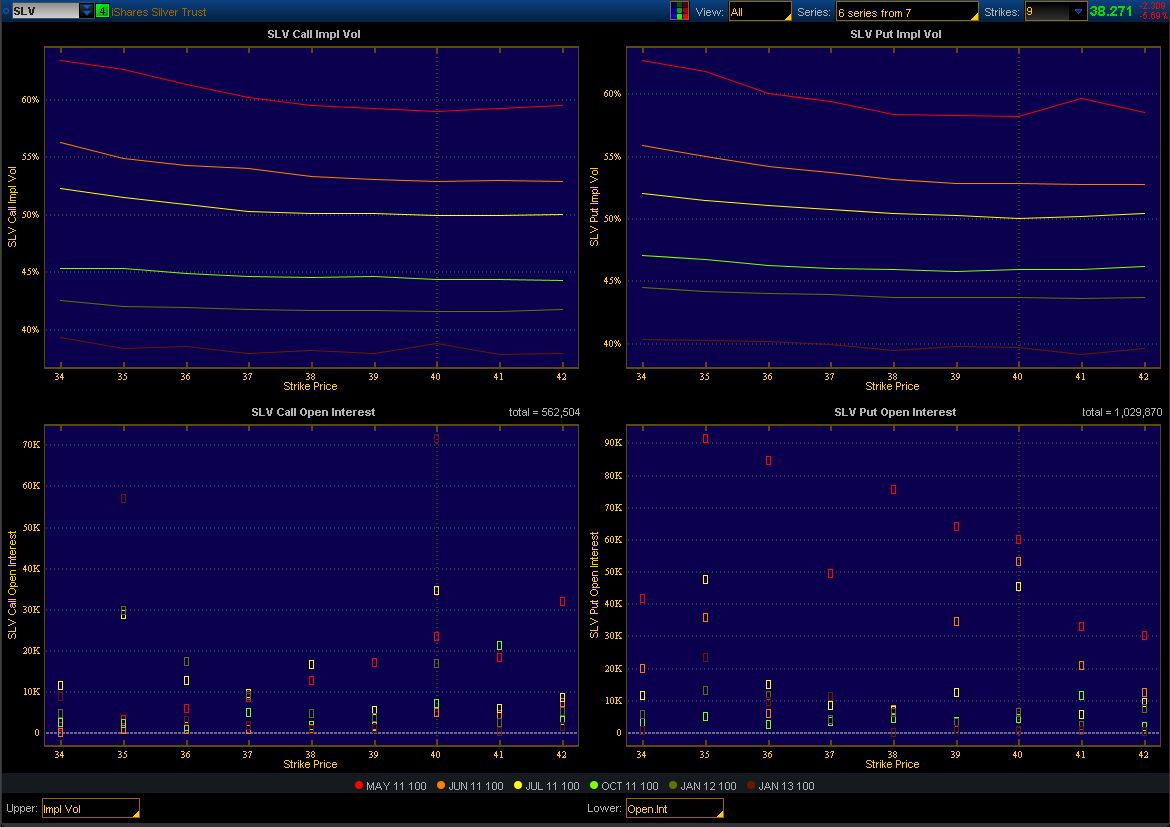The width and height of the screenshot is (1170, 827).
Task: Click the Series: label
Action: pyautogui.click(x=813, y=12)
